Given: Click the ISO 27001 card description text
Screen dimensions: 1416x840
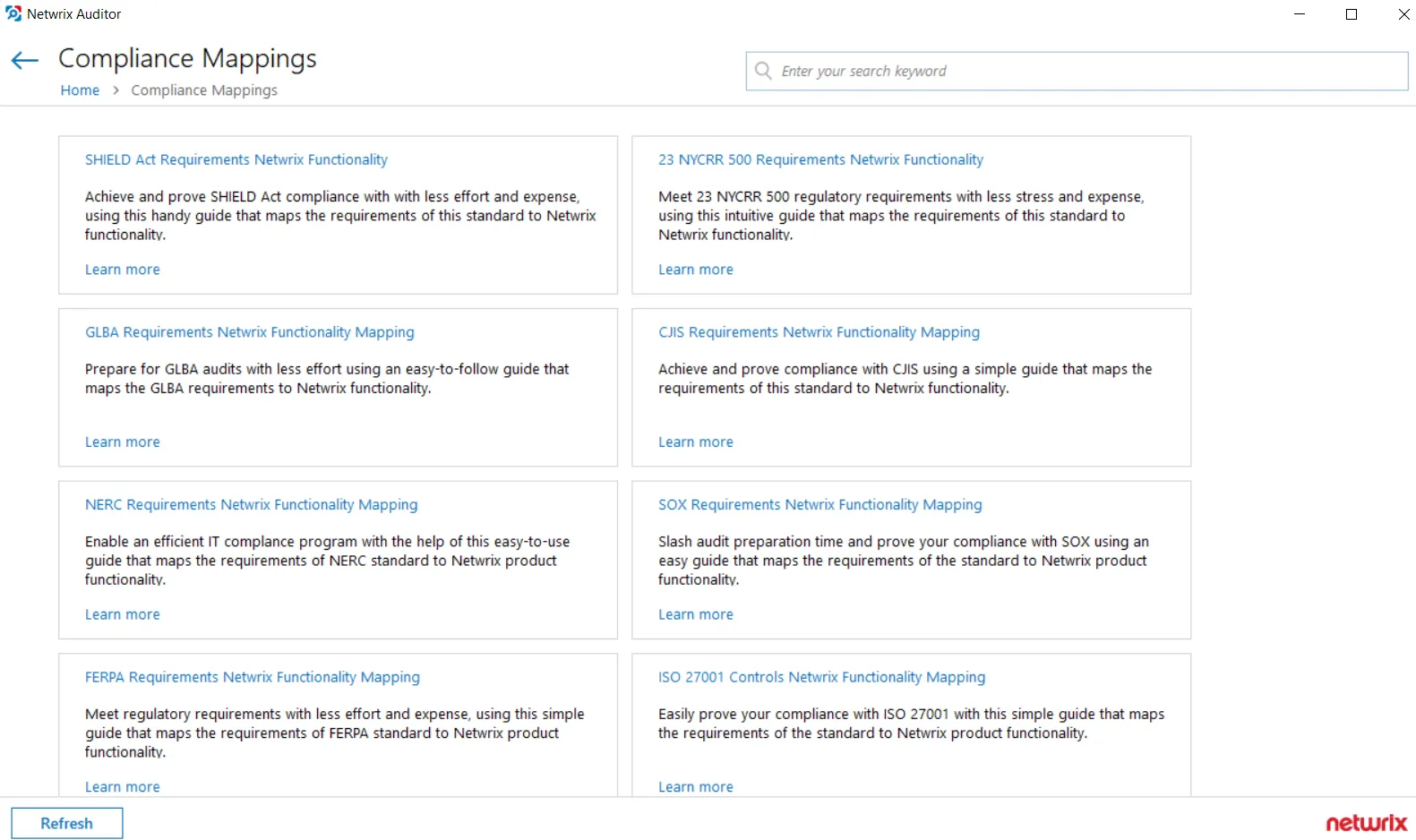Looking at the screenshot, I should point(912,724).
